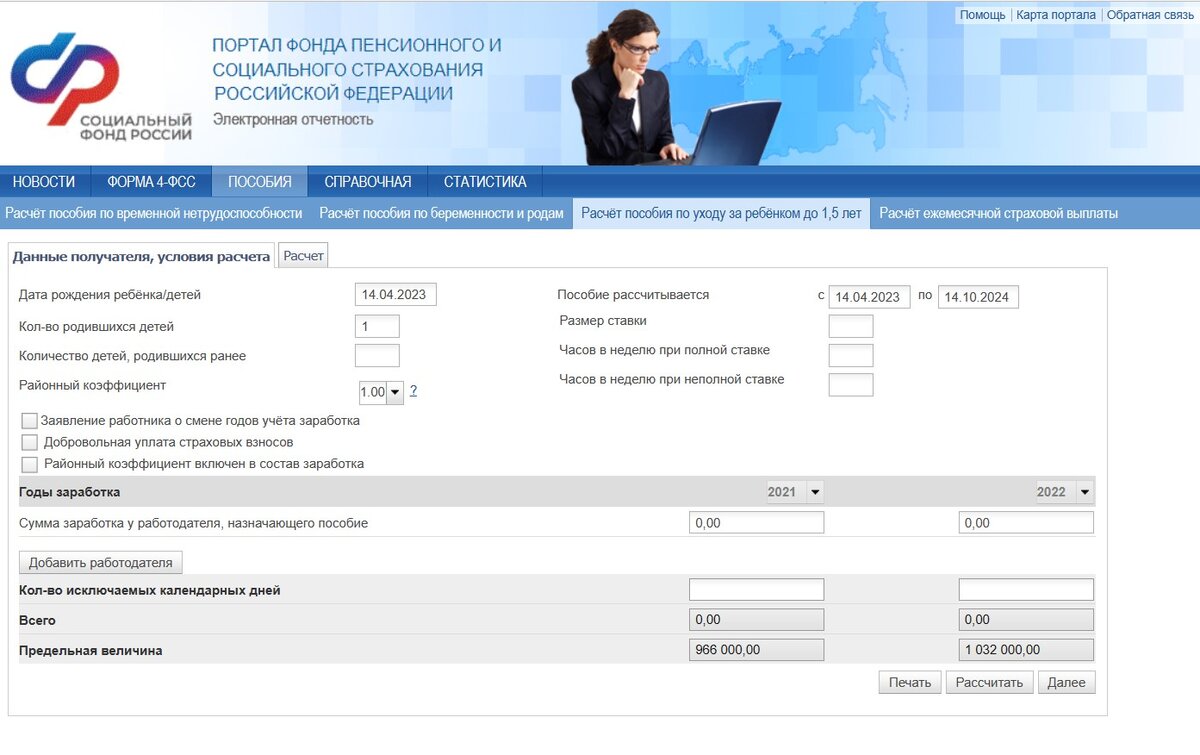
Task: Click the Рассчитать button
Action: click(x=989, y=682)
